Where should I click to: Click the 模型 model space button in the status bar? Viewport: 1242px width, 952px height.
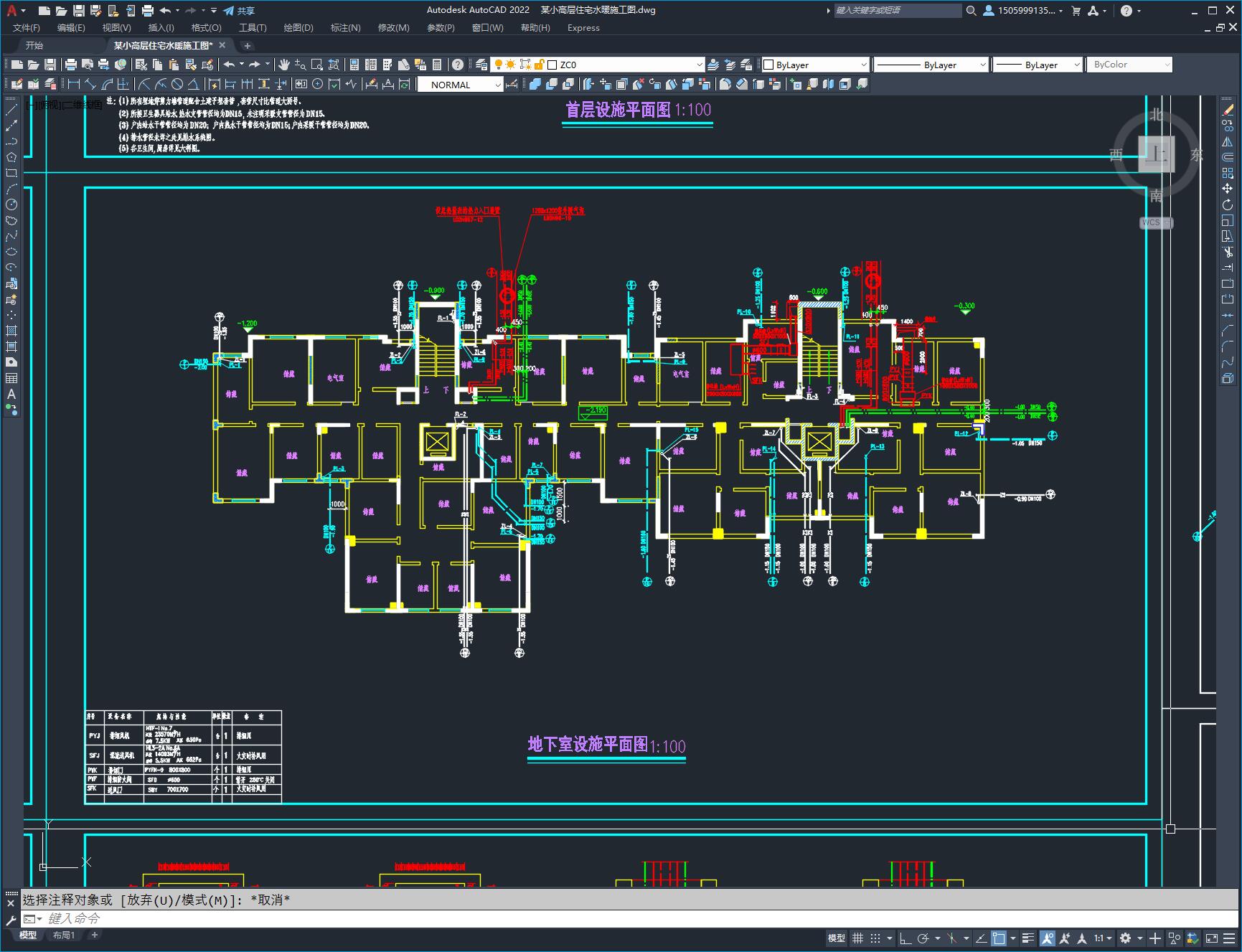click(836, 938)
